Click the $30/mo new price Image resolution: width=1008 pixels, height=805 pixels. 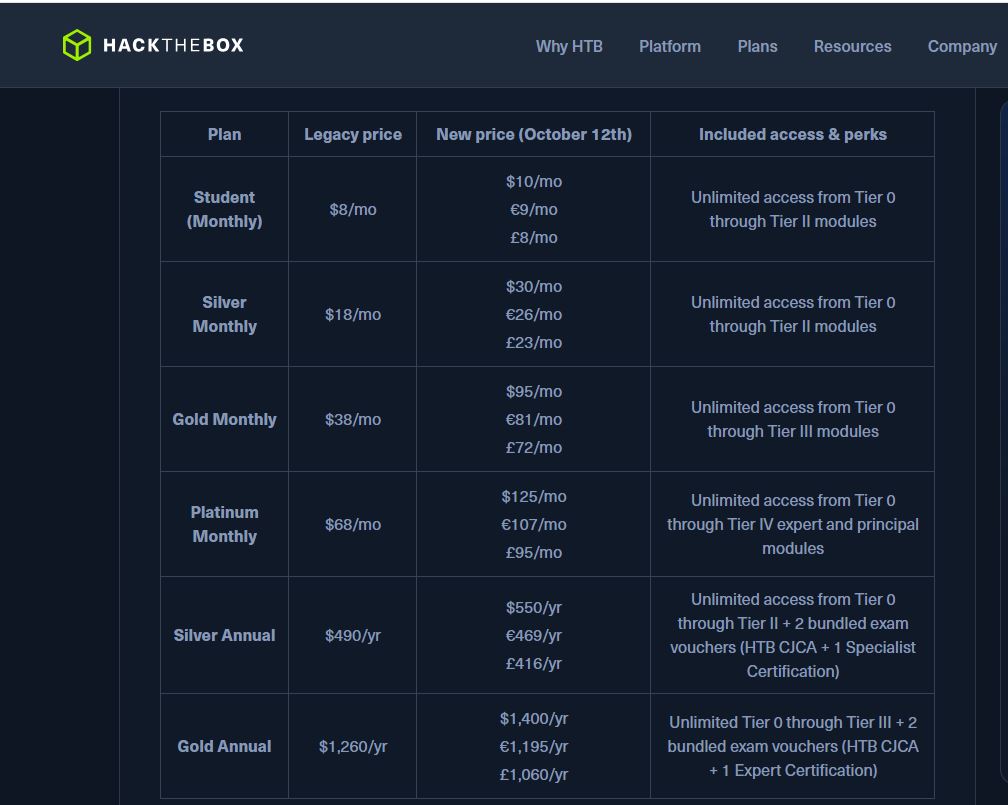click(534, 286)
